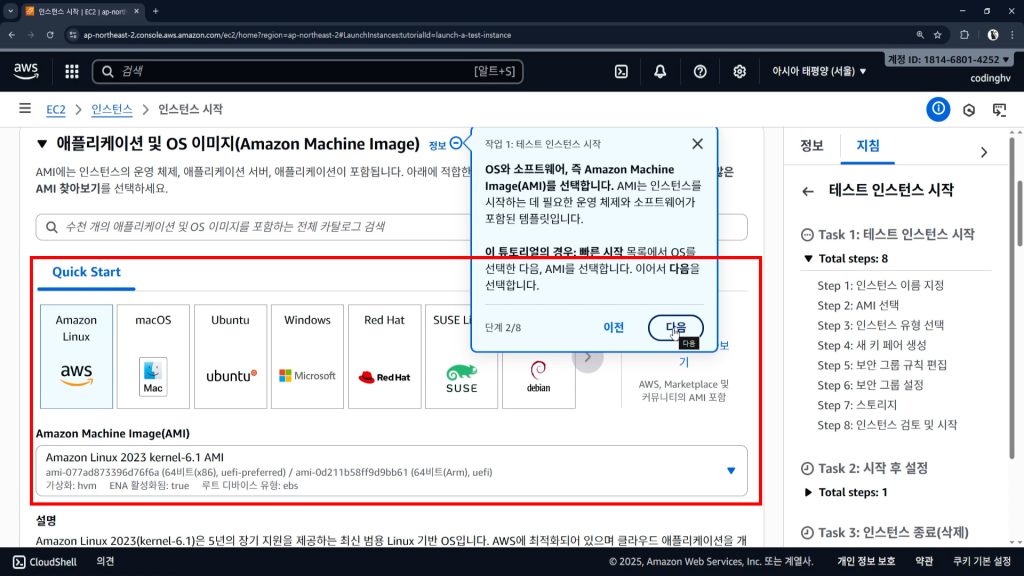Click the blue info panel icon
Viewport: 1024px width, 576px height.
(x=938, y=109)
